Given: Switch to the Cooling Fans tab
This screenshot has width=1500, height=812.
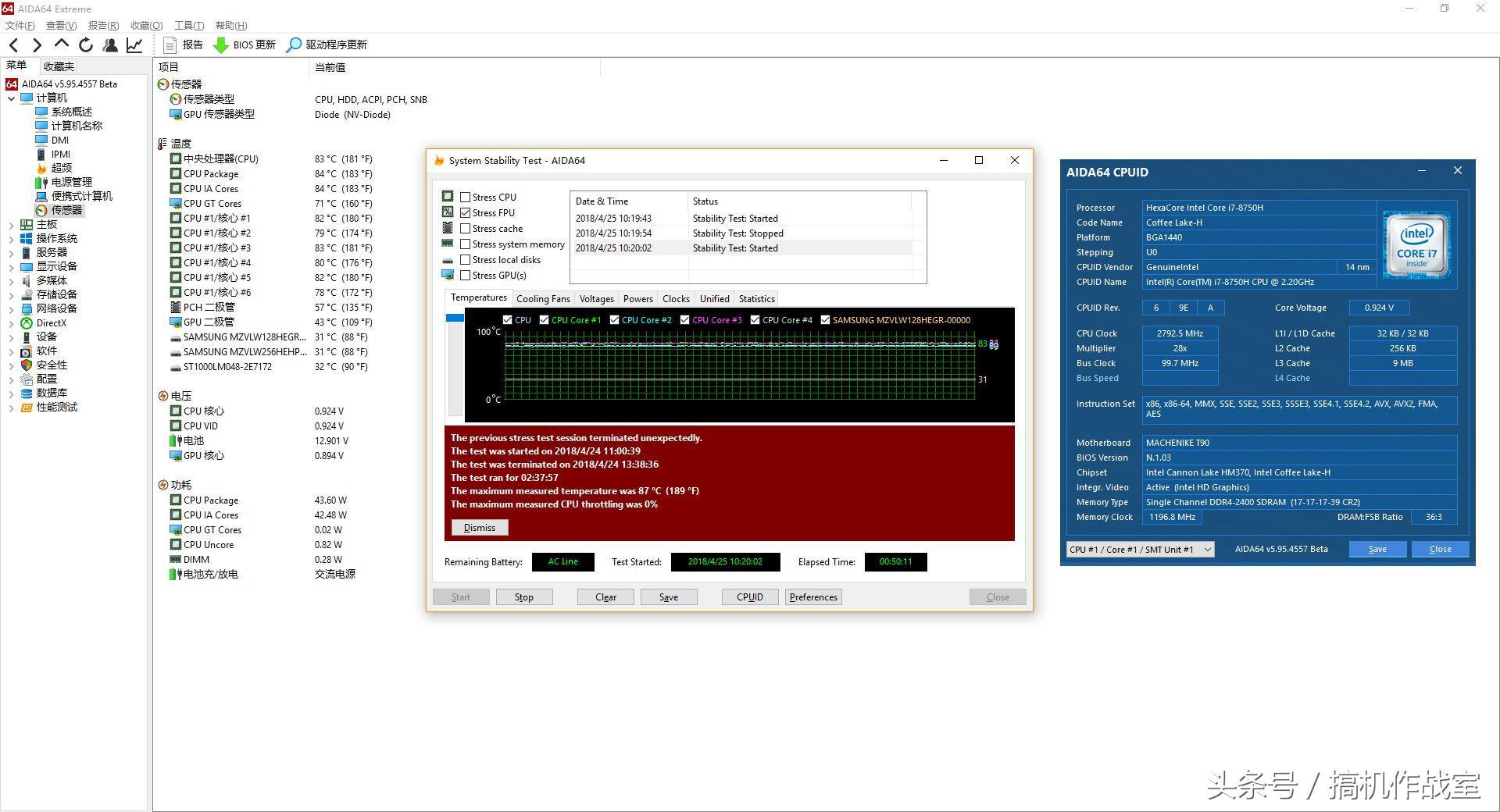Looking at the screenshot, I should click(x=543, y=299).
